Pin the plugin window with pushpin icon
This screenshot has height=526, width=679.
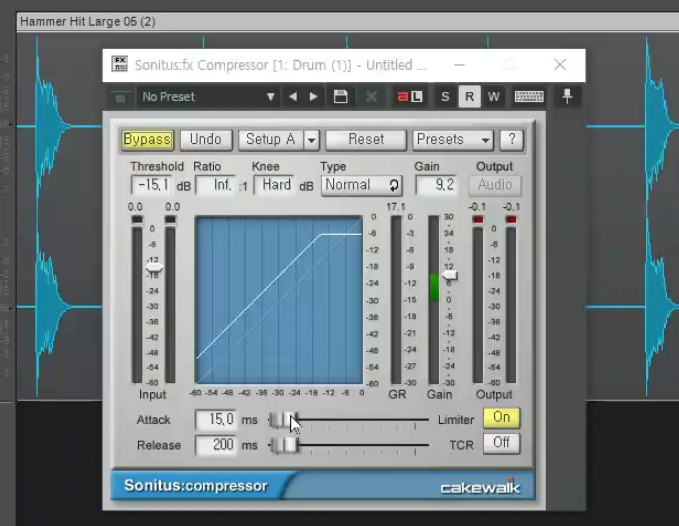click(567, 96)
